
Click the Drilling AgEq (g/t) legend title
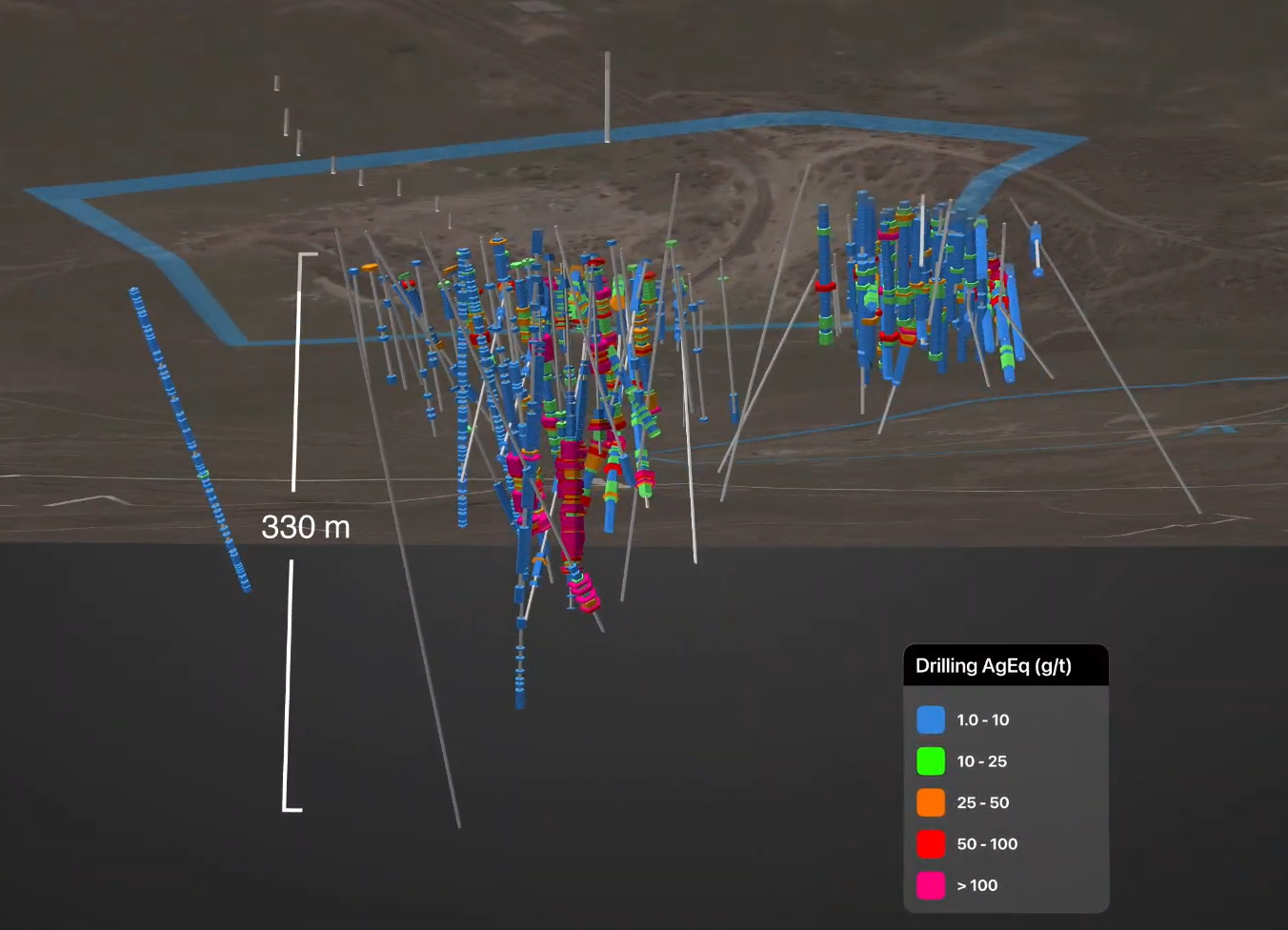point(993,666)
